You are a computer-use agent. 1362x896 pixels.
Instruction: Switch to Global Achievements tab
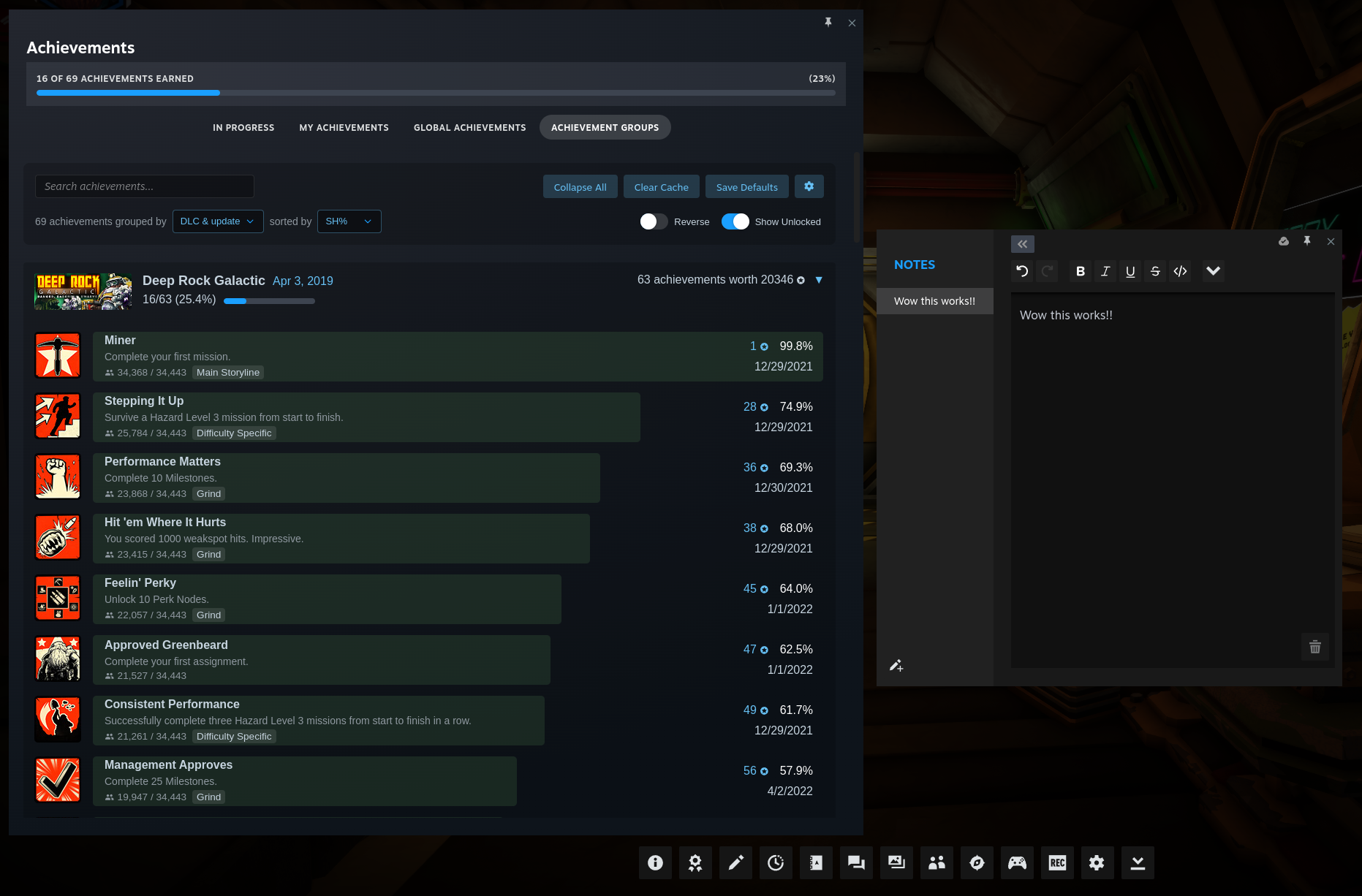click(469, 127)
